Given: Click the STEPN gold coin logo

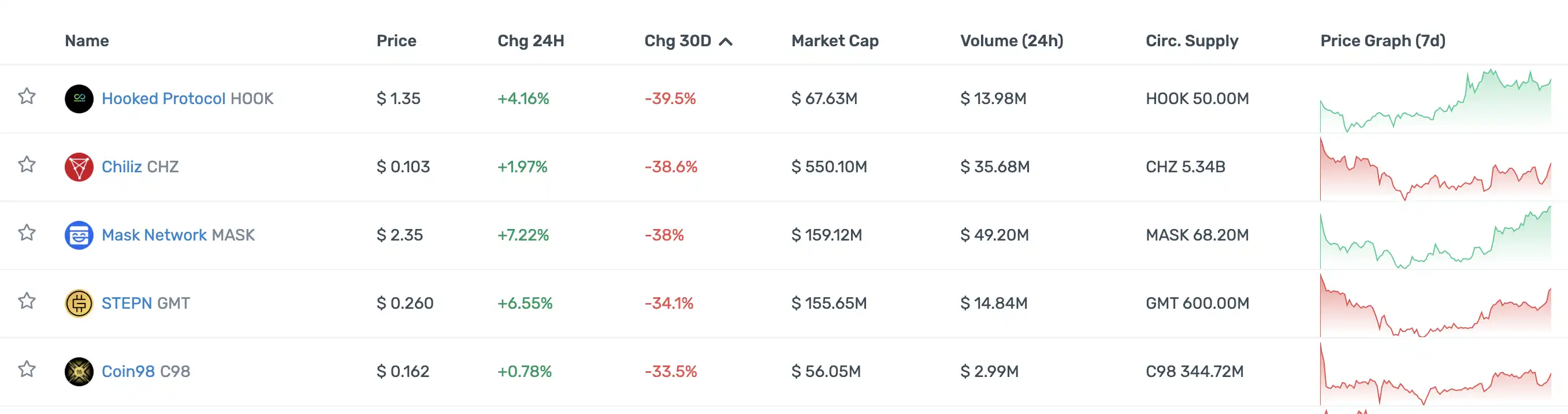Looking at the screenshot, I should pos(79,303).
